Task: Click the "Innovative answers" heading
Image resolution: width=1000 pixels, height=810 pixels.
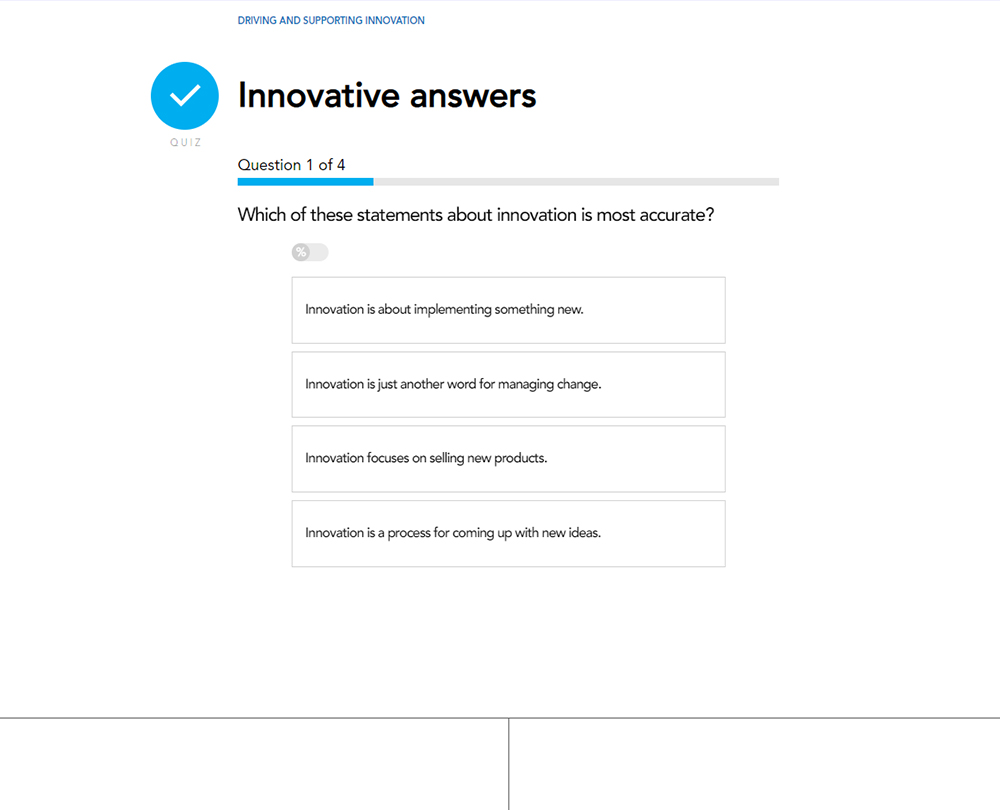Action: pyautogui.click(x=387, y=96)
